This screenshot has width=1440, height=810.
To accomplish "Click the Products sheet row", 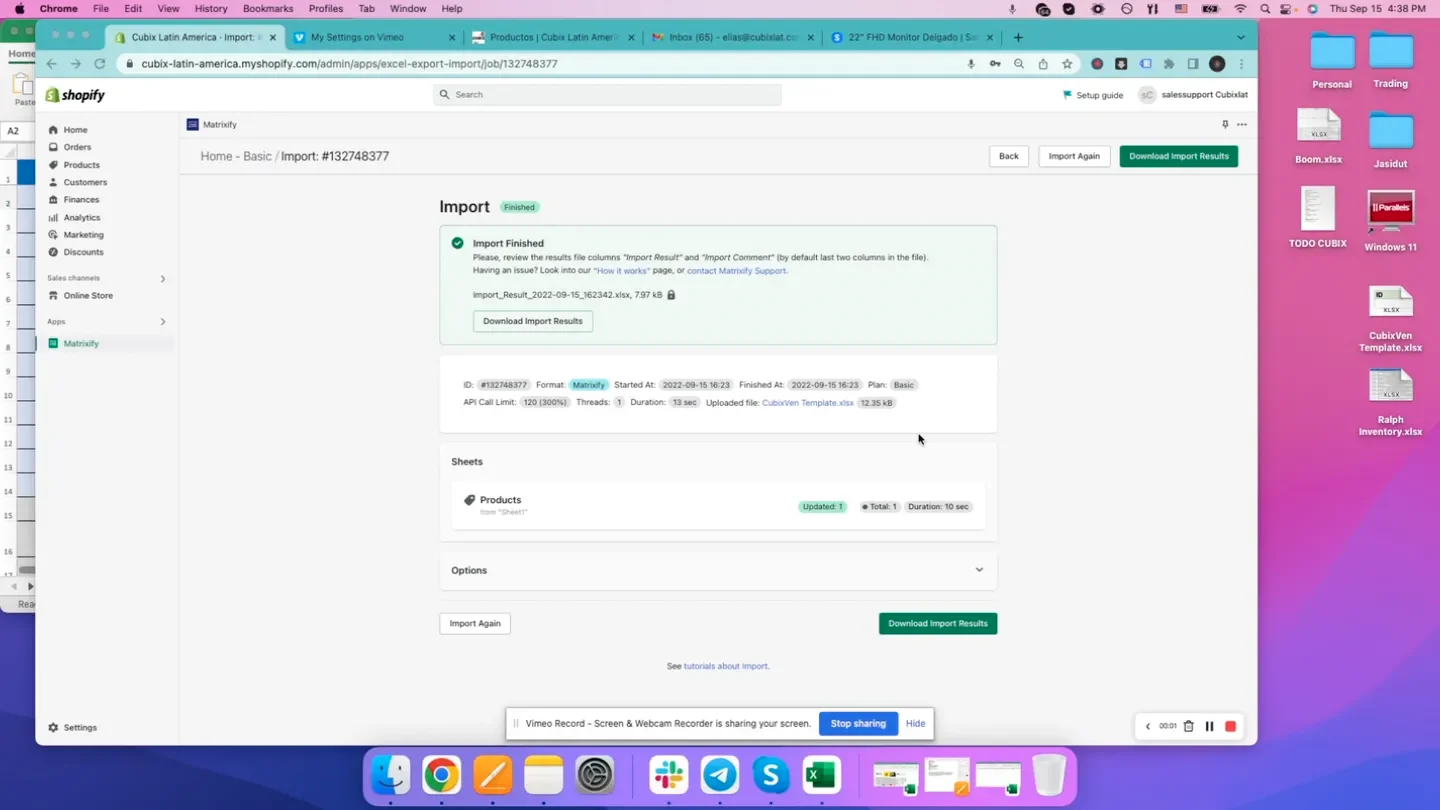I will pyautogui.click(x=718, y=506).
